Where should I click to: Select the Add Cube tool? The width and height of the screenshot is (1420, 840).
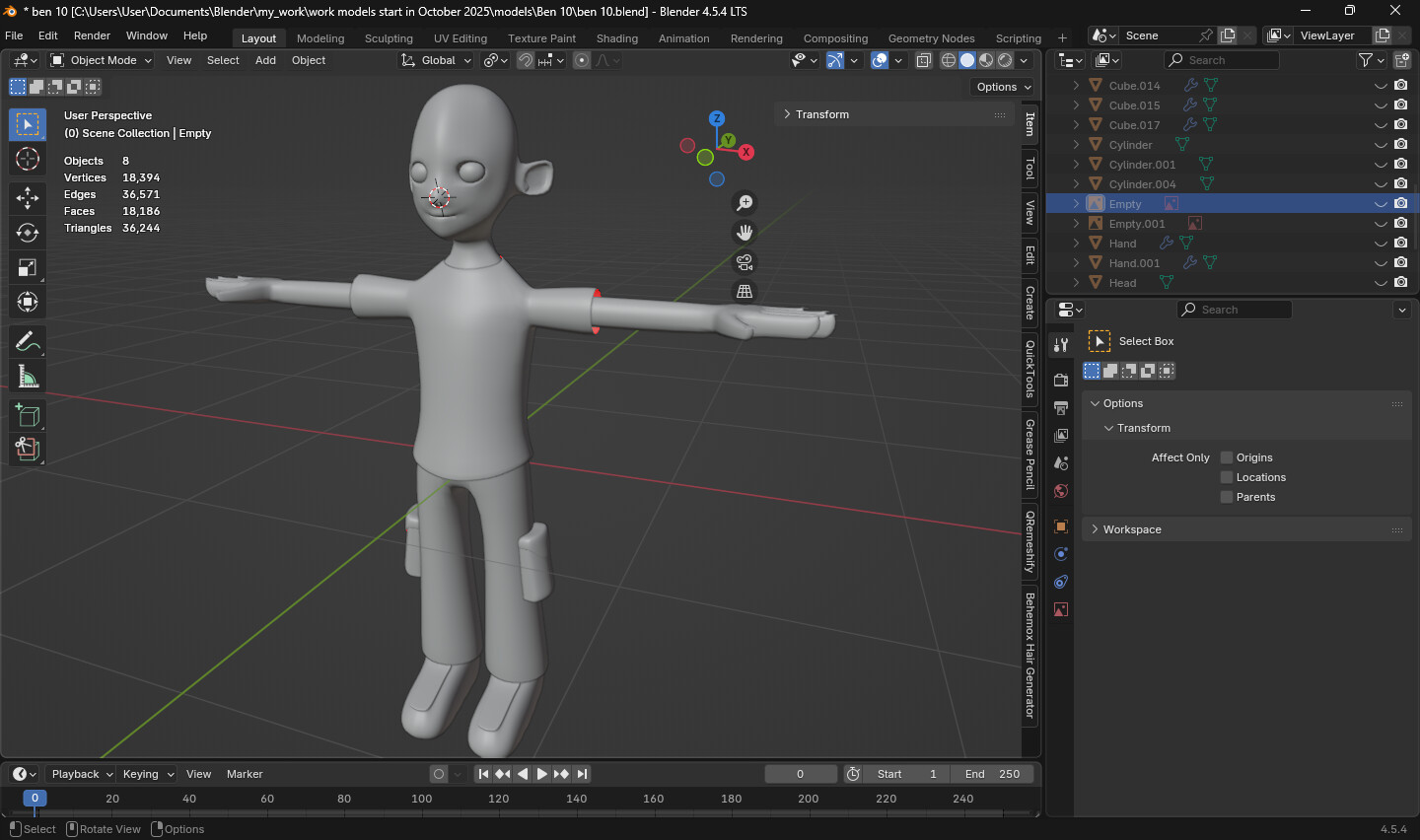[28, 415]
